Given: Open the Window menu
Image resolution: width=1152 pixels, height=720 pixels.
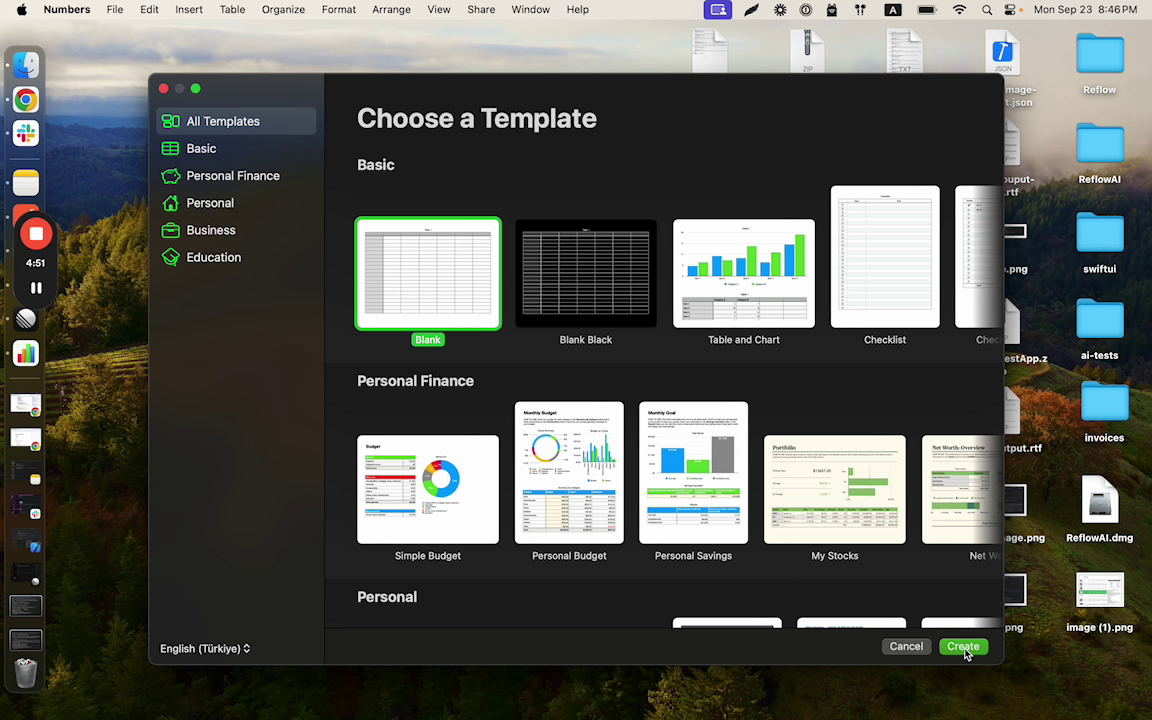Looking at the screenshot, I should 530,10.
